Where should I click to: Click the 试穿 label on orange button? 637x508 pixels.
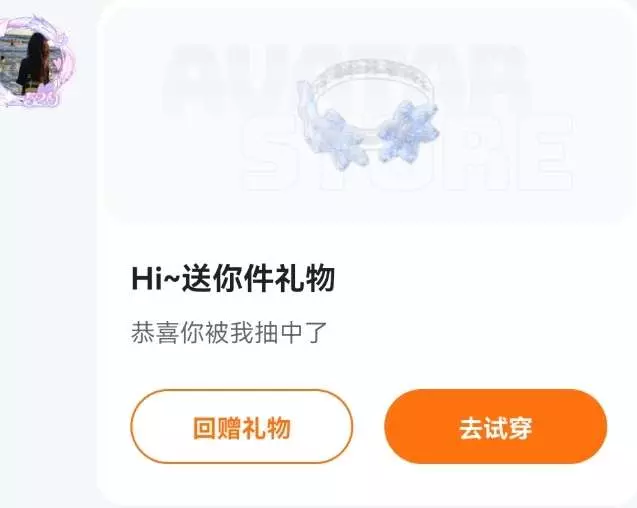[x=508, y=428]
